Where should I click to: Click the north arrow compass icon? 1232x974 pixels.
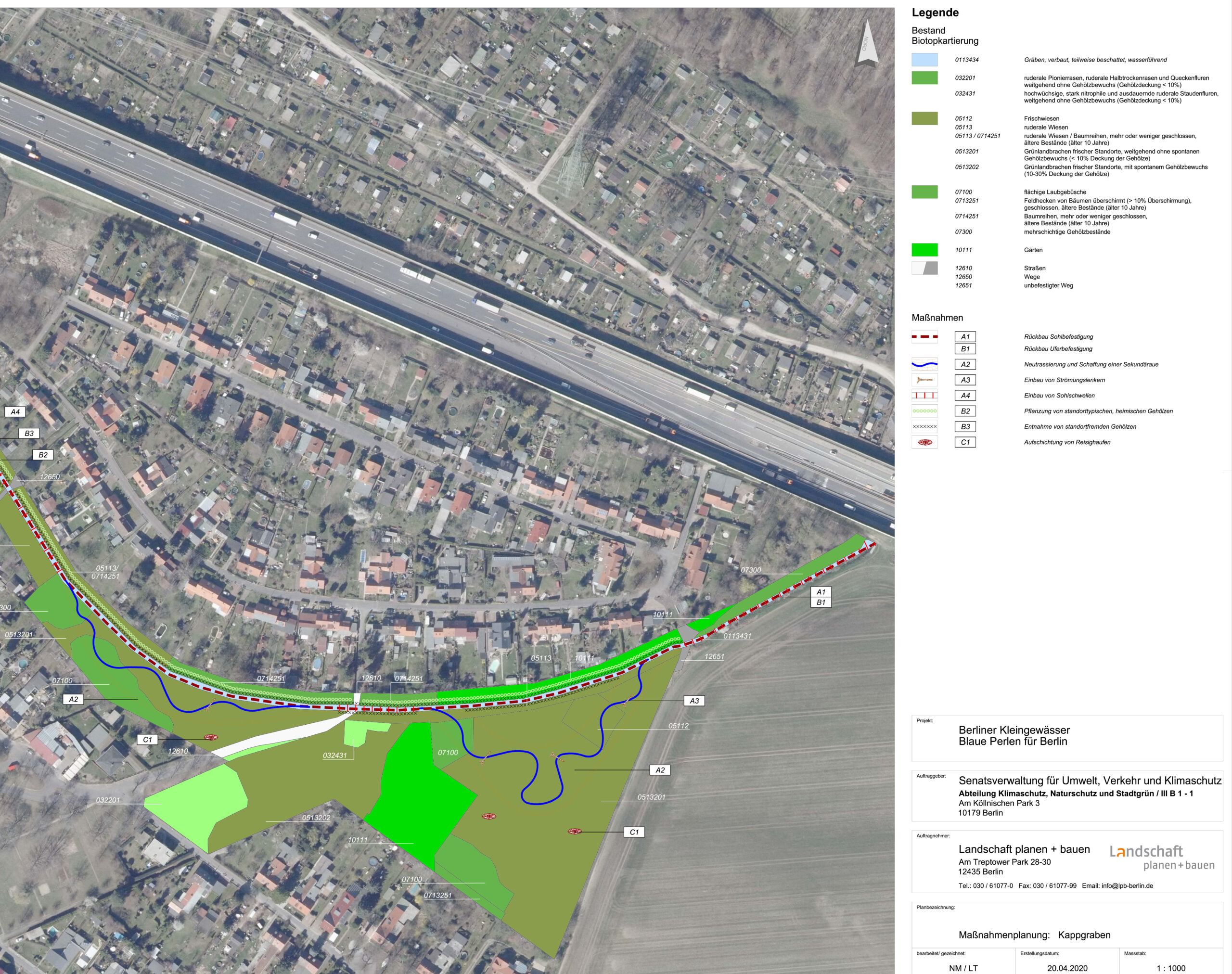[x=866, y=44]
